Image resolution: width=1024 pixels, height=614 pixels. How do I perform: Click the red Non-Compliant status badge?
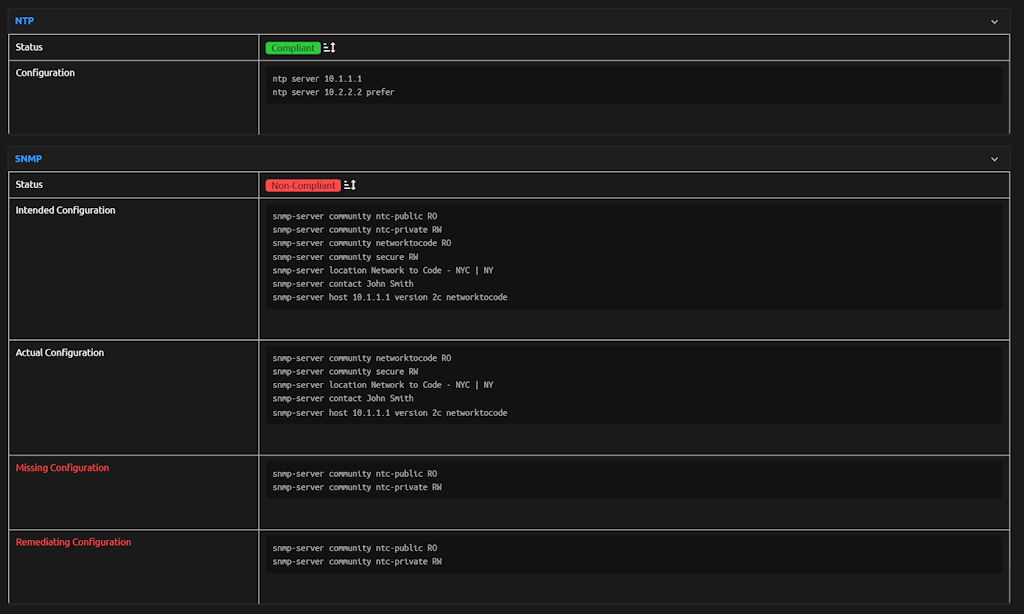(303, 185)
